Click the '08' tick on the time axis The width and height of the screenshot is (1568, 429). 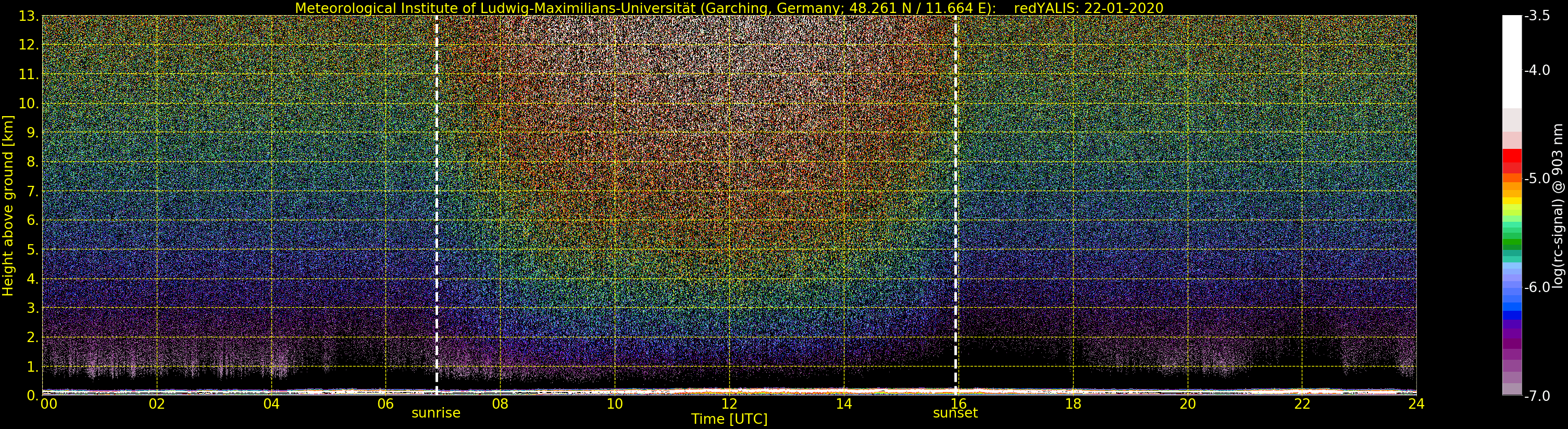(500, 404)
